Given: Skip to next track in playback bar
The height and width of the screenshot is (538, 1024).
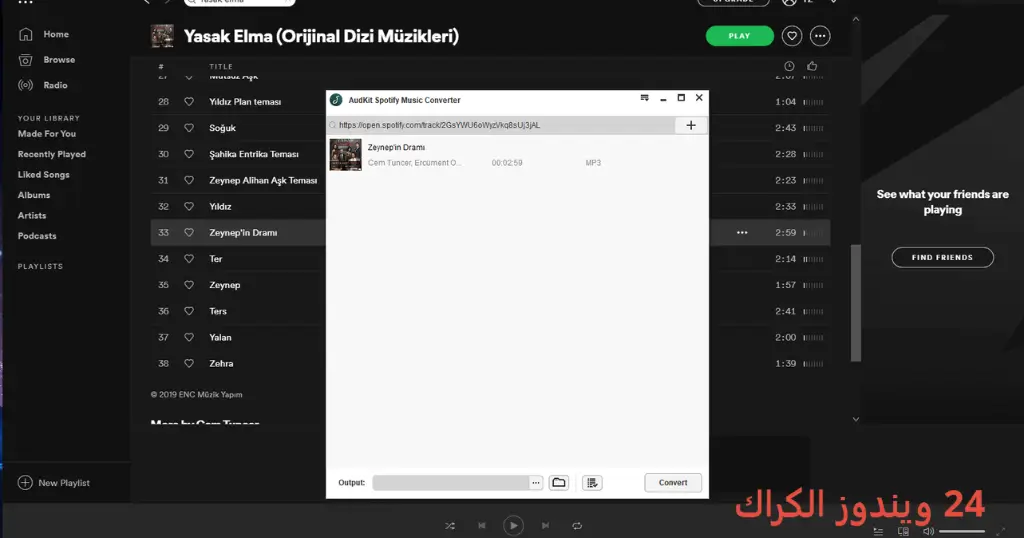Looking at the screenshot, I should pos(545,526).
